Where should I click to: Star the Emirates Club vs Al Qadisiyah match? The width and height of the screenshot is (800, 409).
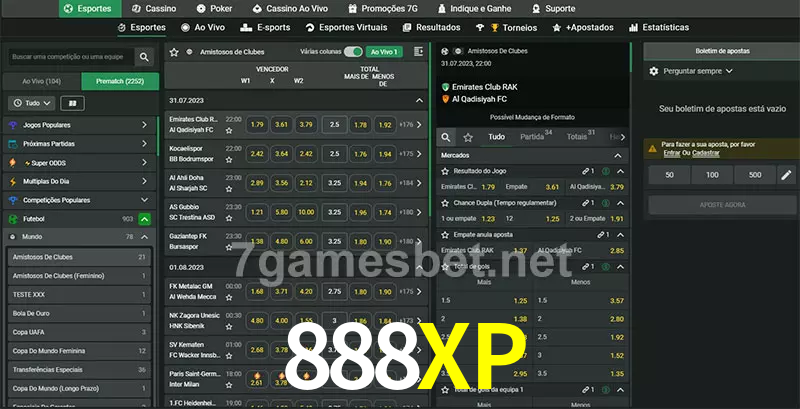(229, 131)
